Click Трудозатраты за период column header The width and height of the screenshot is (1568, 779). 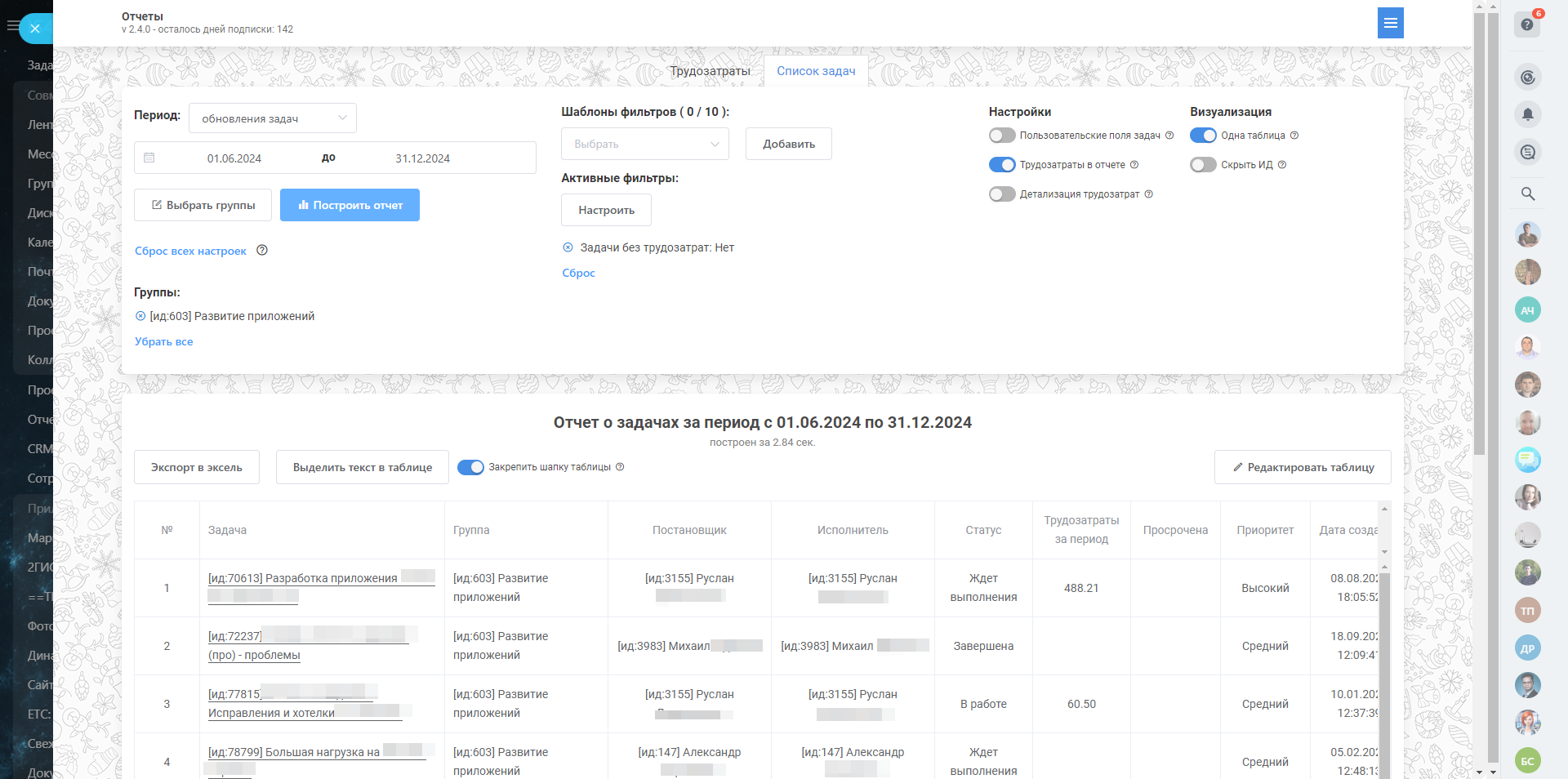click(1081, 530)
